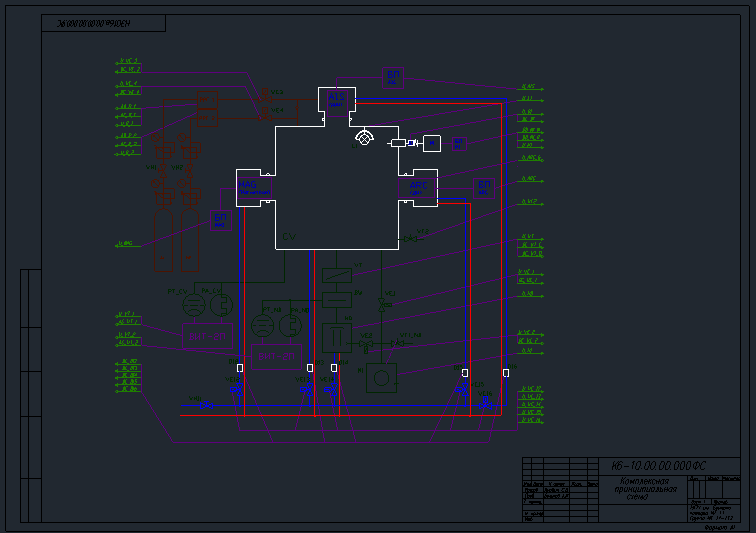Click the L1 lamp symbol
Image resolution: width=756 pixels, height=533 pixels.
tap(365, 139)
